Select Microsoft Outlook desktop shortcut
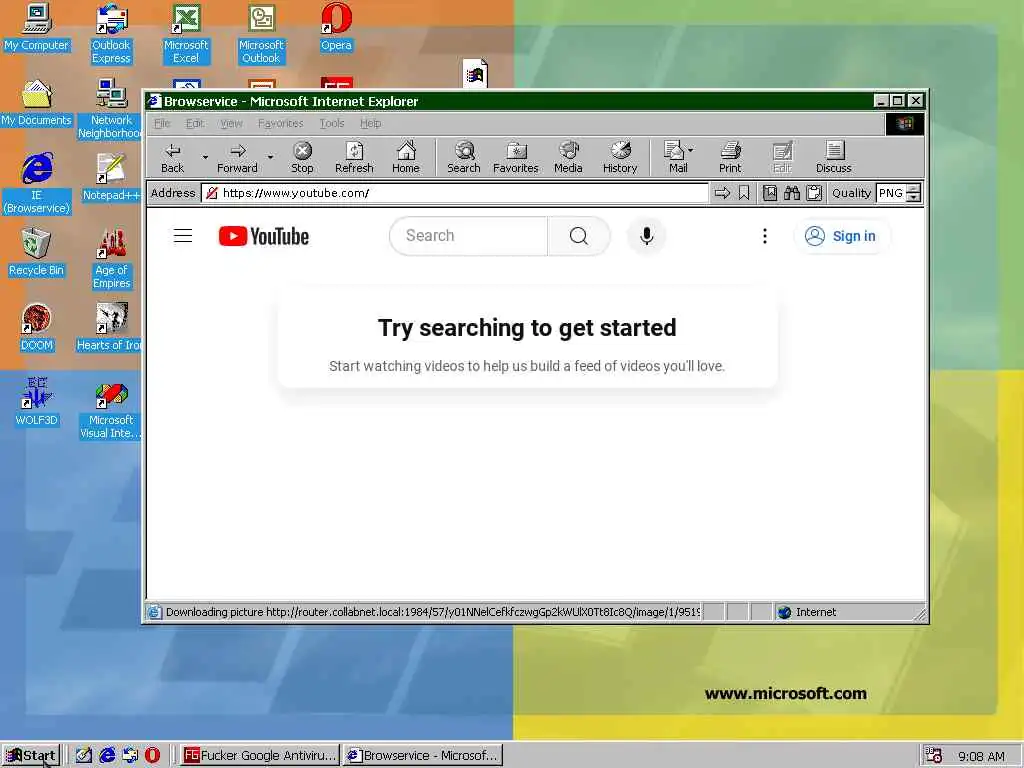Screen dimensions: 1024x768 (261, 33)
